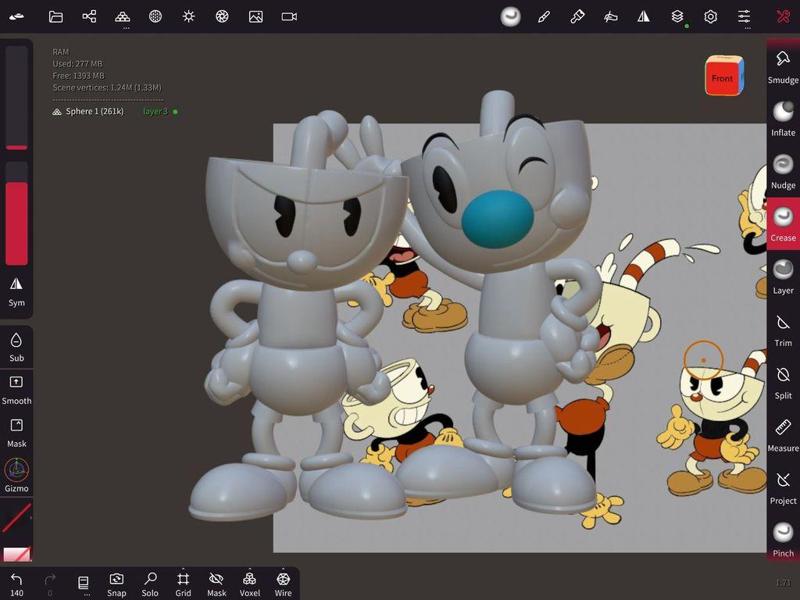Click the undo button showing 140
This screenshot has height=600, width=800.
pyautogui.click(x=18, y=581)
